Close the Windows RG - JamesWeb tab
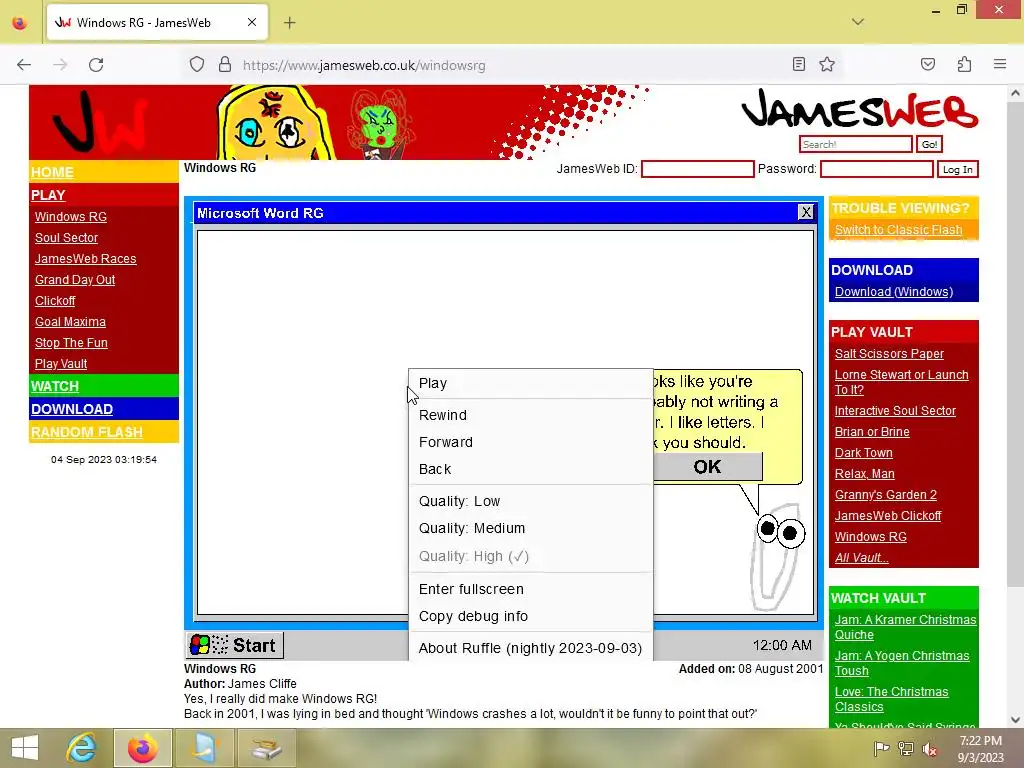 [252, 22]
